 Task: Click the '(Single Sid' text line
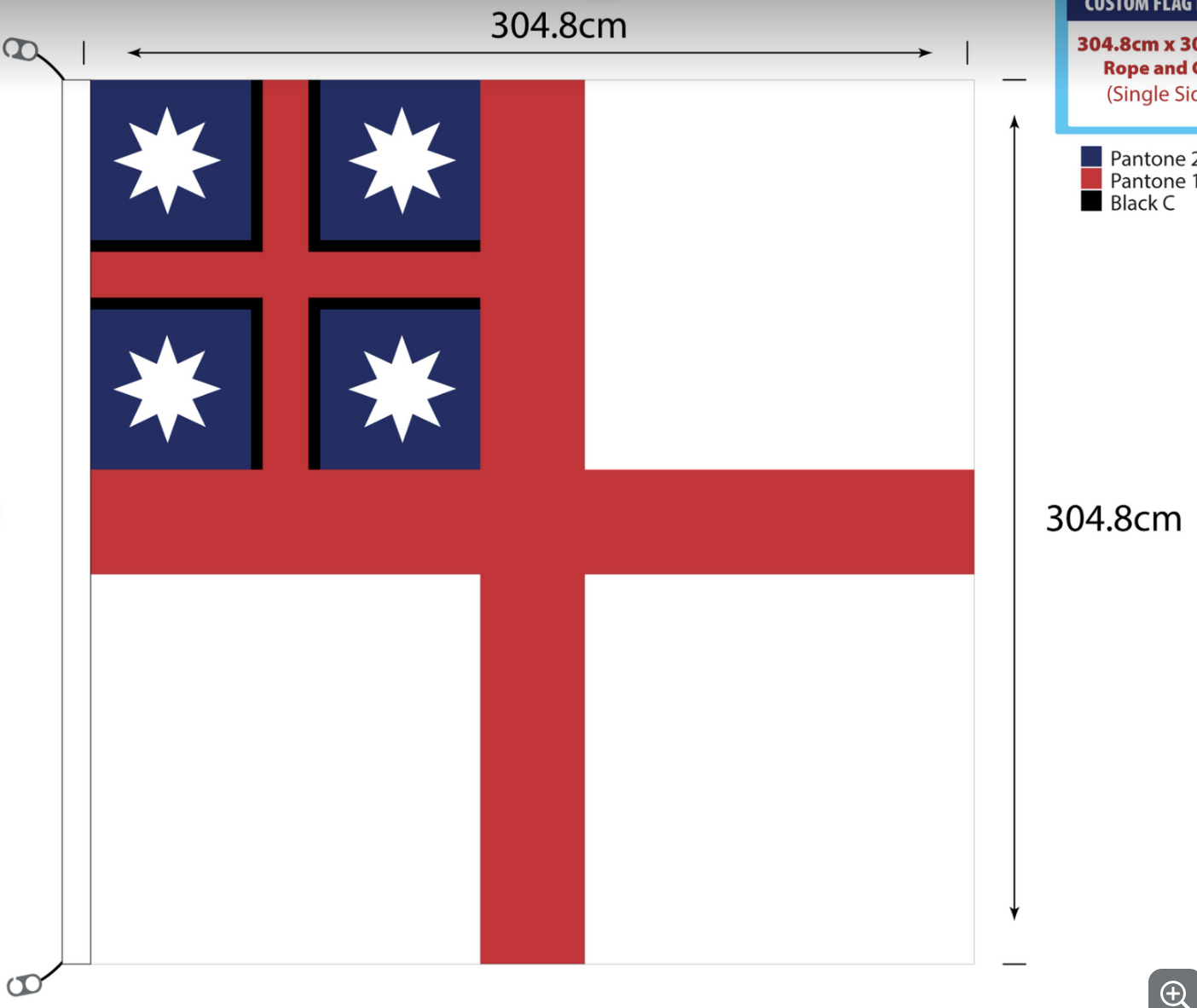(1150, 94)
